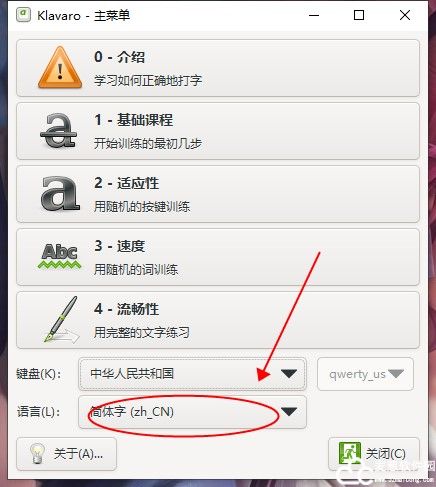Launch the 3 - 速度 speed exercise
Screen dimensions: 436x487
218,257
